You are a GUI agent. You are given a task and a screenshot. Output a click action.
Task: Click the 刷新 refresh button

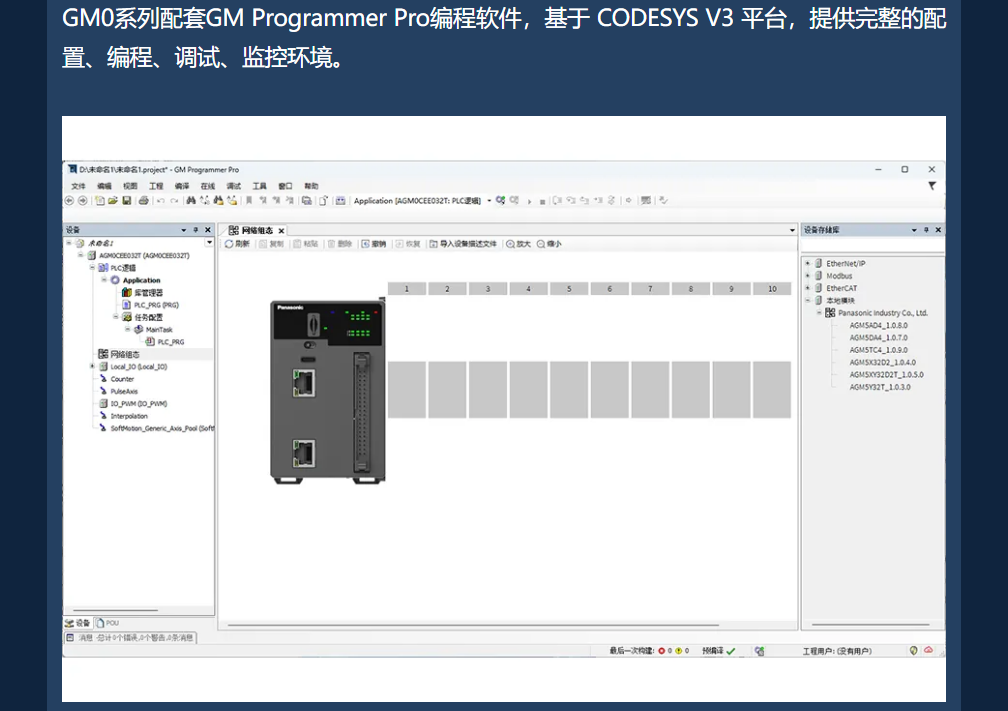237,244
